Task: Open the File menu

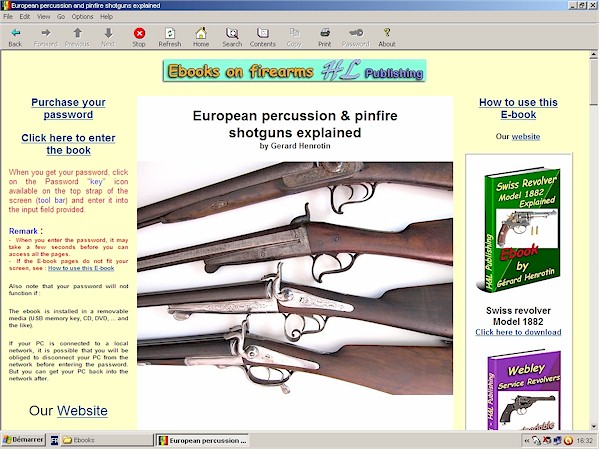Action: [x=8, y=16]
